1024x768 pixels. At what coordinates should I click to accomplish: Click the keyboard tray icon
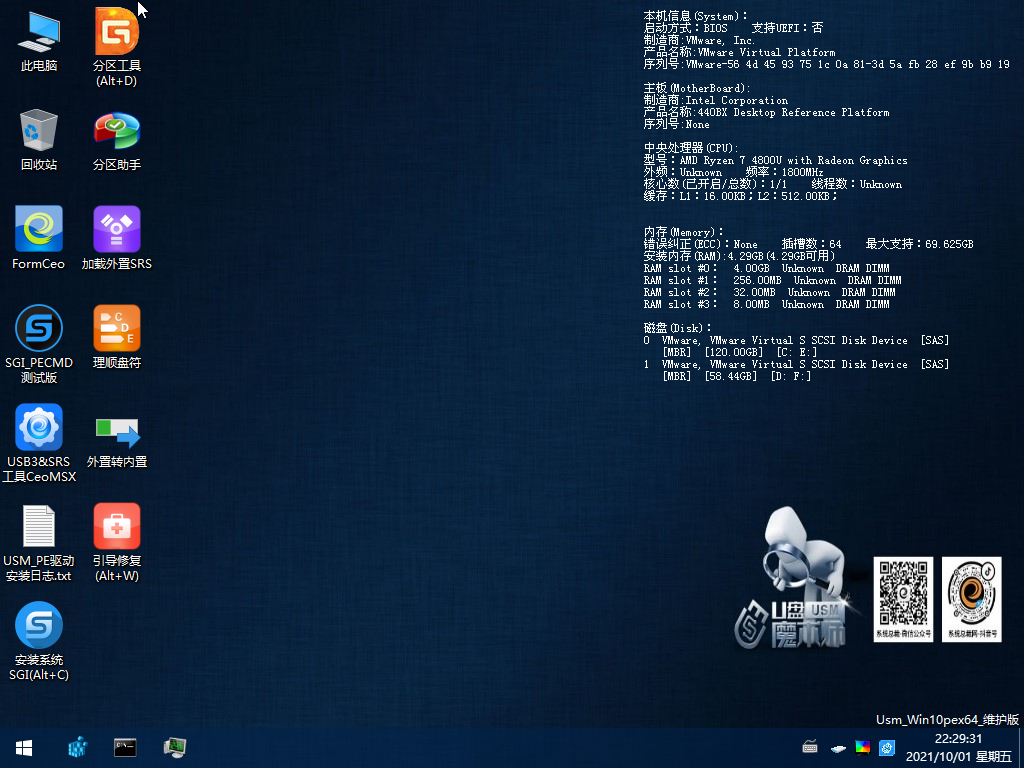pos(810,747)
